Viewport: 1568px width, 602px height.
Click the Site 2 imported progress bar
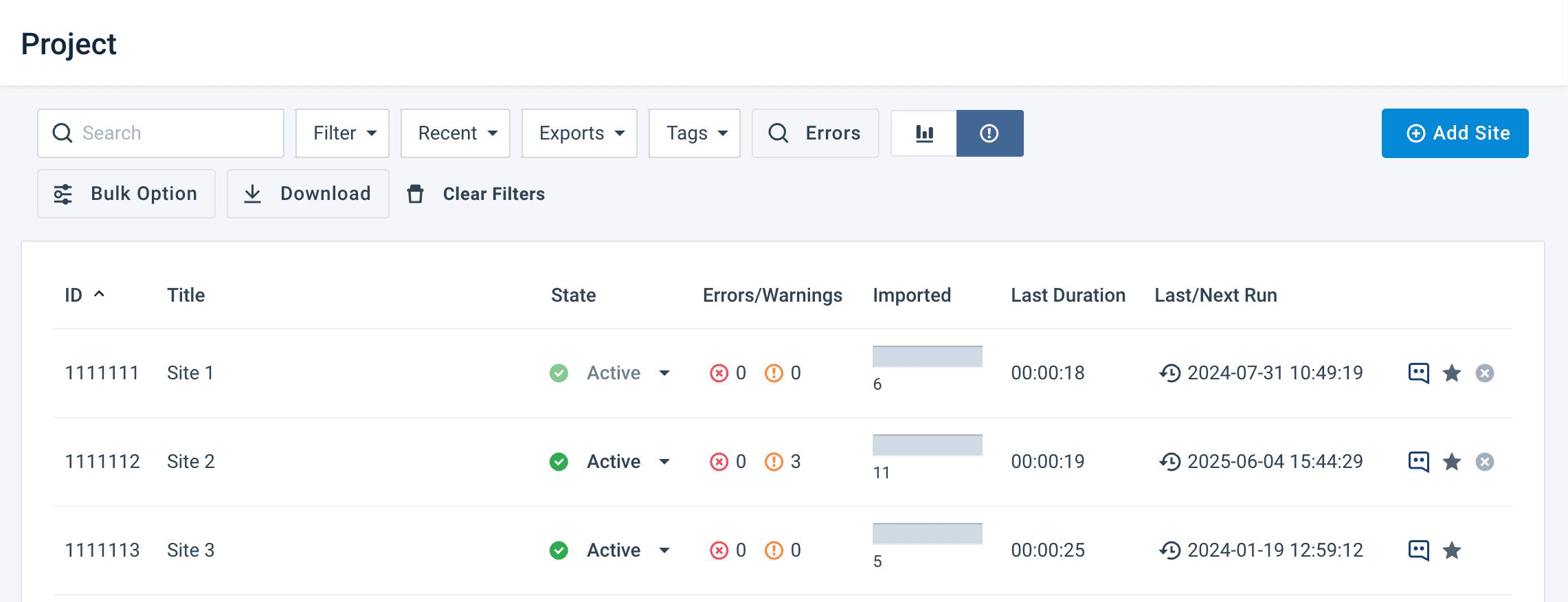[927, 445]
